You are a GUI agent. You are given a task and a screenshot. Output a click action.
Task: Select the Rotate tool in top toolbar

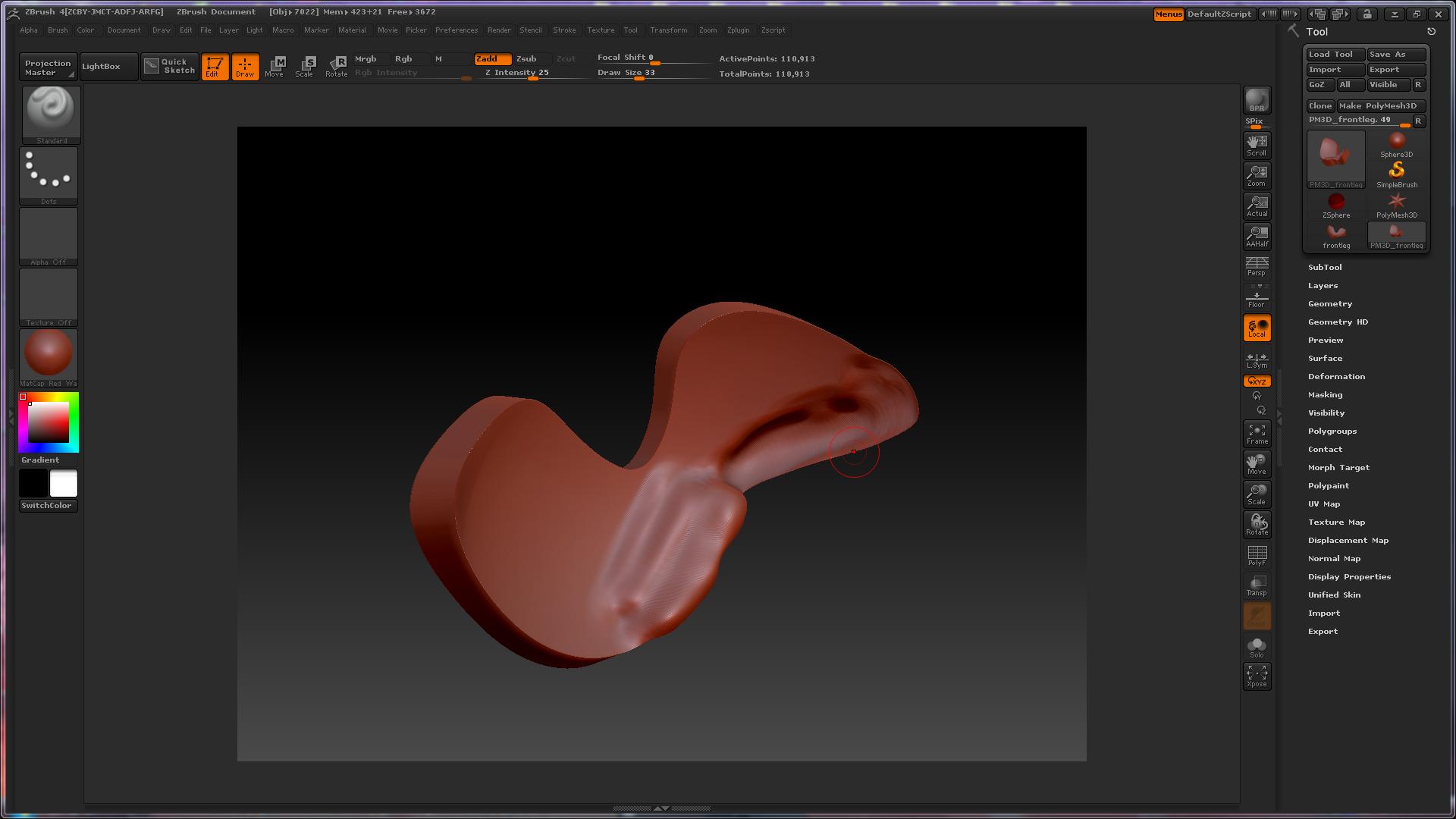tap(336, 66)
